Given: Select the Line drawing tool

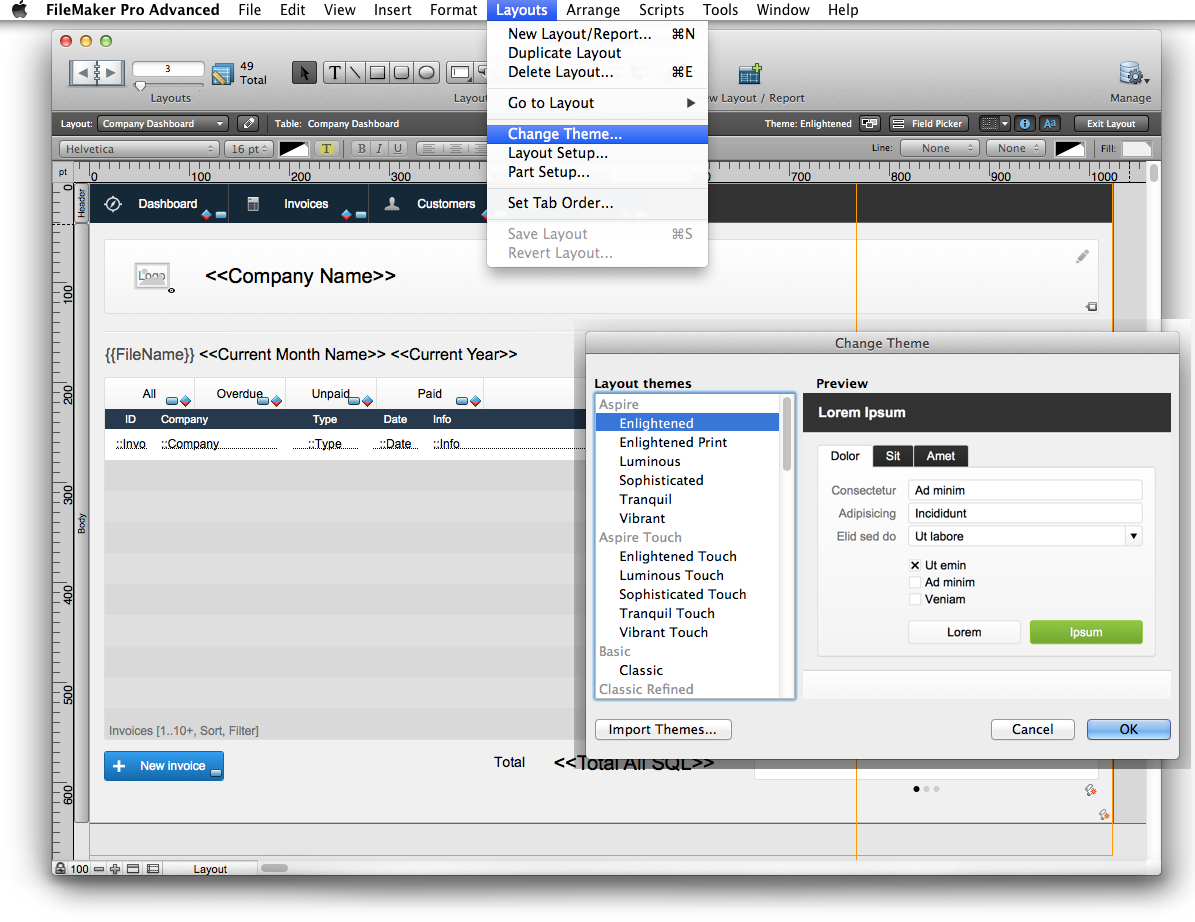Looking at the screenshot, I should pos(358,72).
